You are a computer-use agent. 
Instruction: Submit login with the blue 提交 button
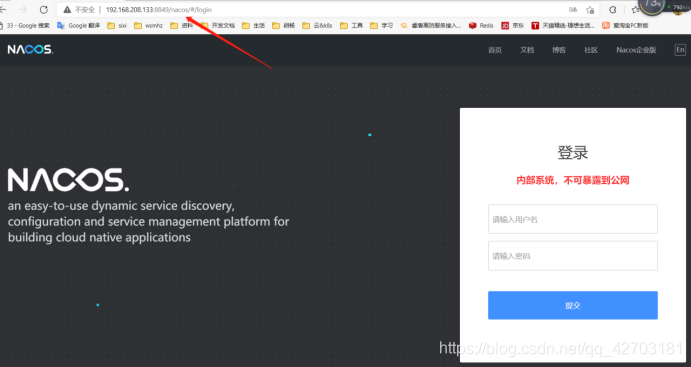coord(573,305)
